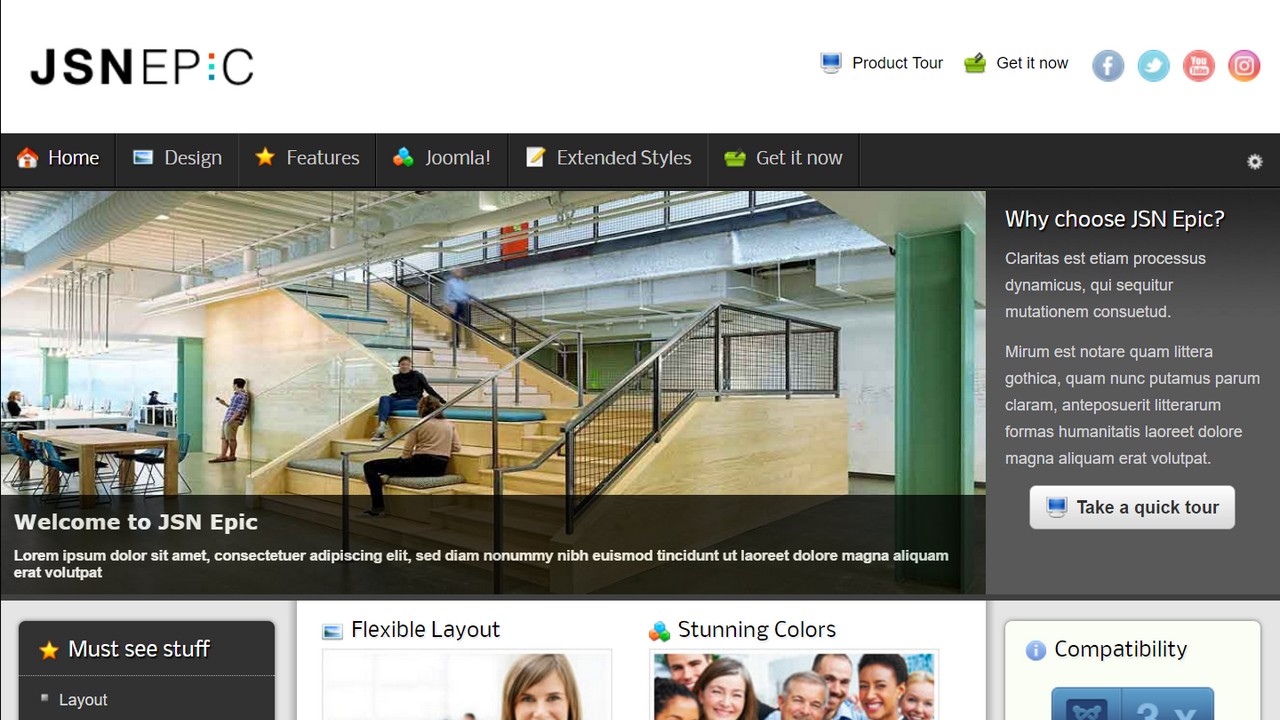Viewport: 1280px width, 720px height.
Task: Click the Flexible Layout heading
Action: (425, 630)
